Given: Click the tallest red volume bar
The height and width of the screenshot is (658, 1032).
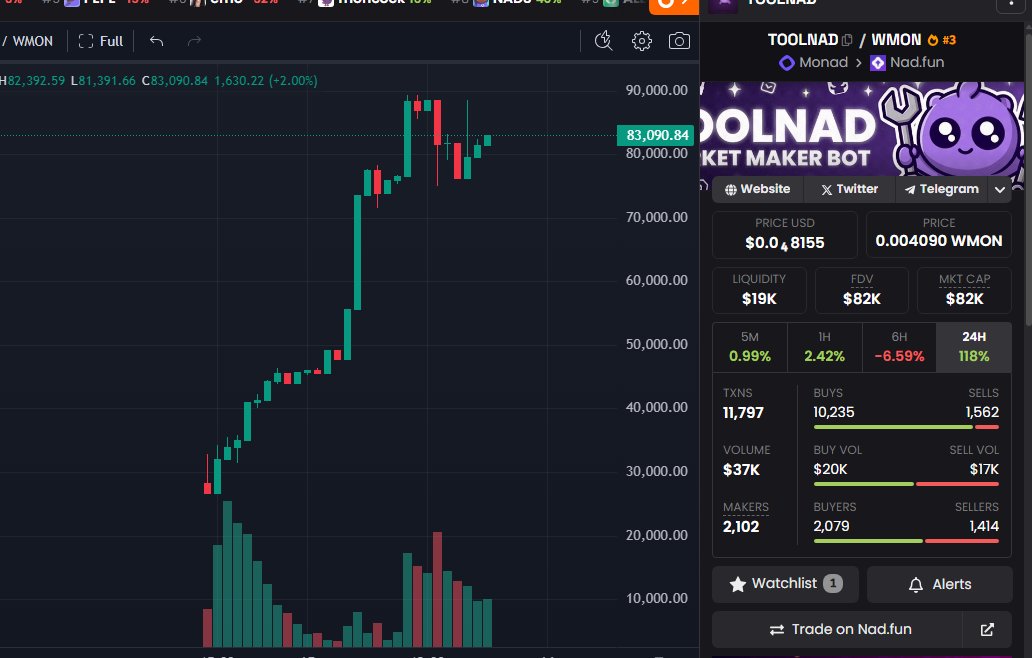Looking at the screenshot, I should point(438,590).
